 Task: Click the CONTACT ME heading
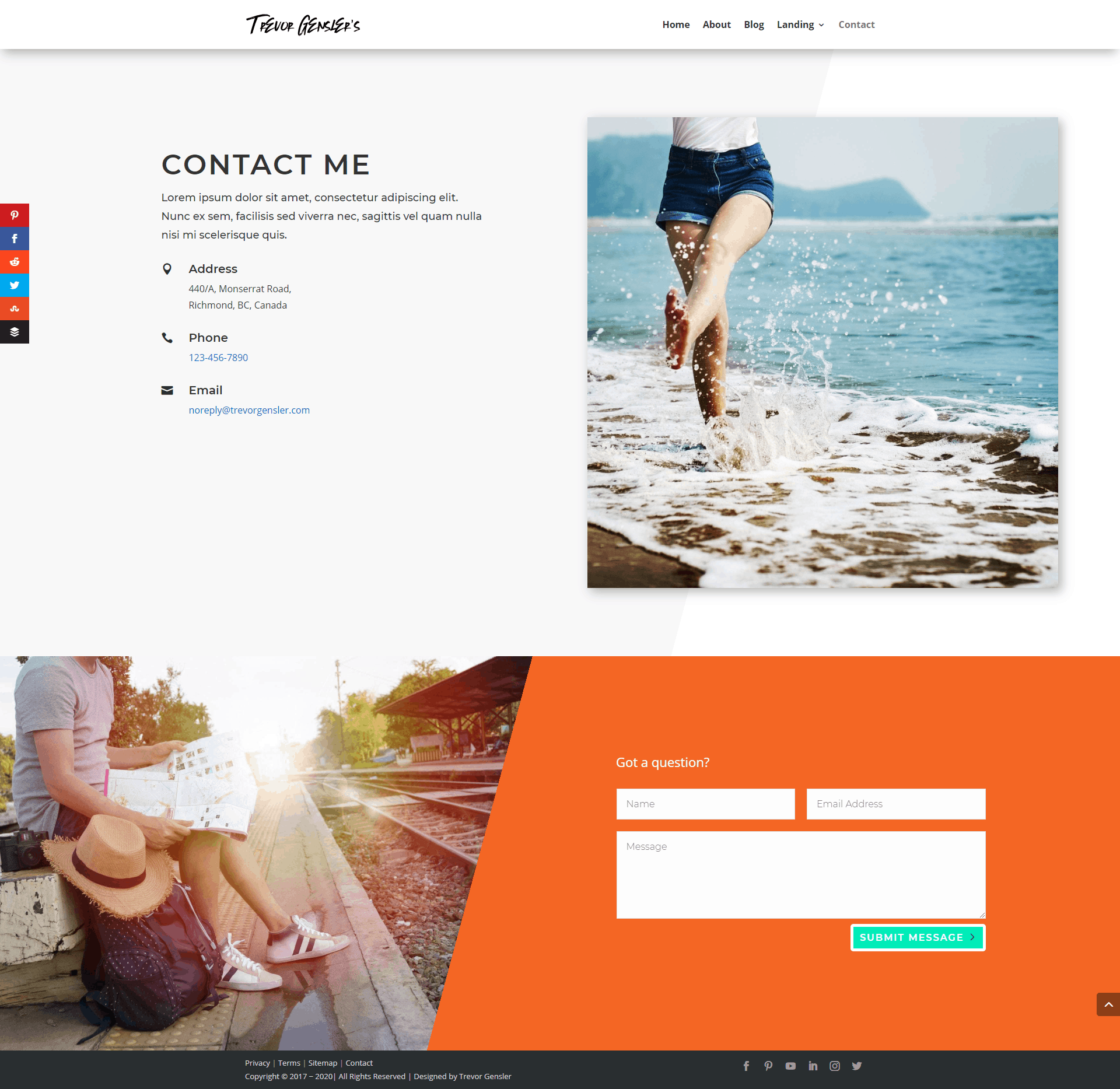[x=265, y=164]
